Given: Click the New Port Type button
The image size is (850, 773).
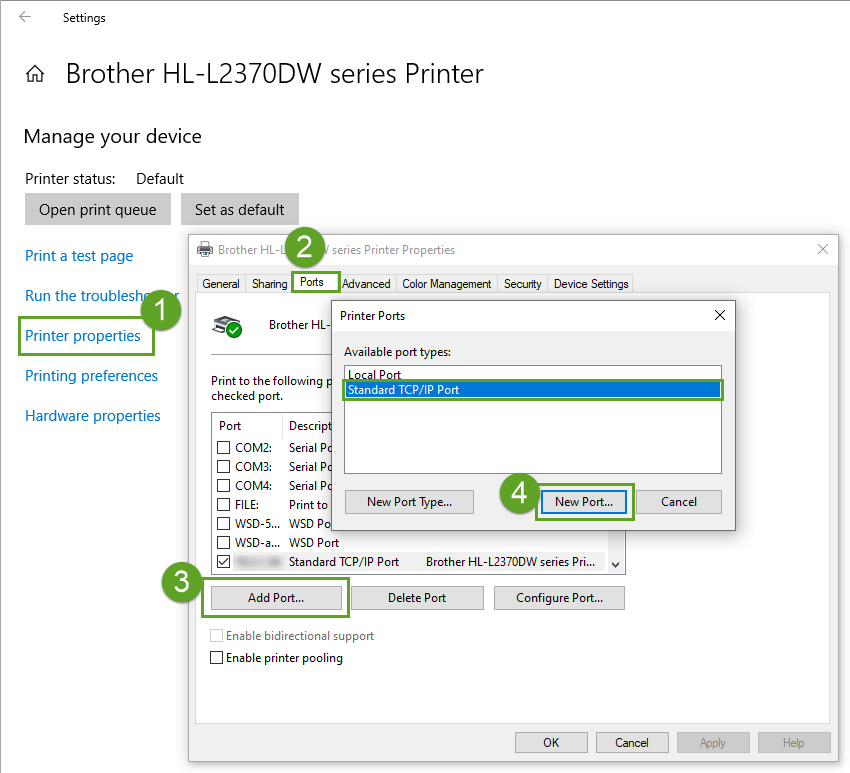Looking at the screenshot, I should pyautogui.click(x=409, y=501).
